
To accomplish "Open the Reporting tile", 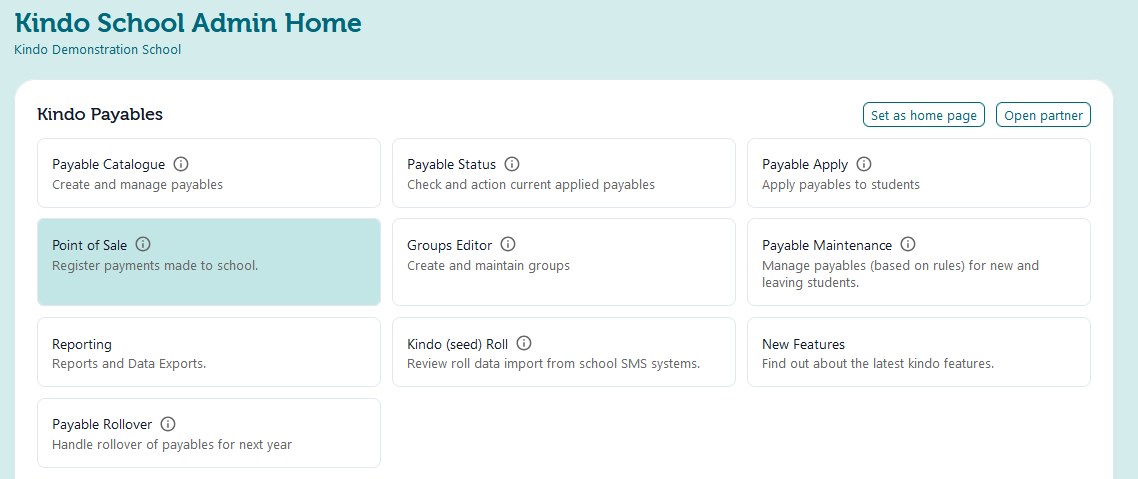I will click(209, 352).
